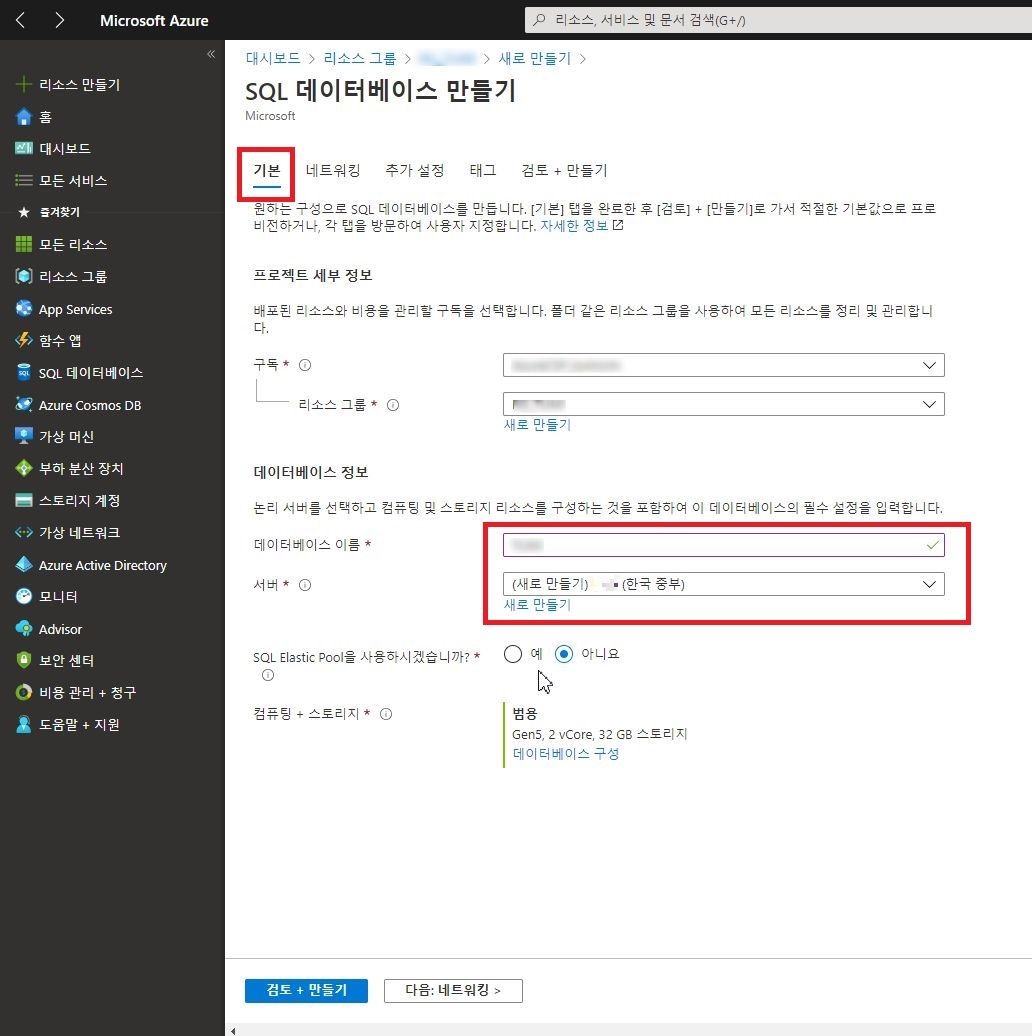The image size is (1032, 1036).
Task: Click 새로 만들기 in the breadcrumb
Action: click(534, 58)
